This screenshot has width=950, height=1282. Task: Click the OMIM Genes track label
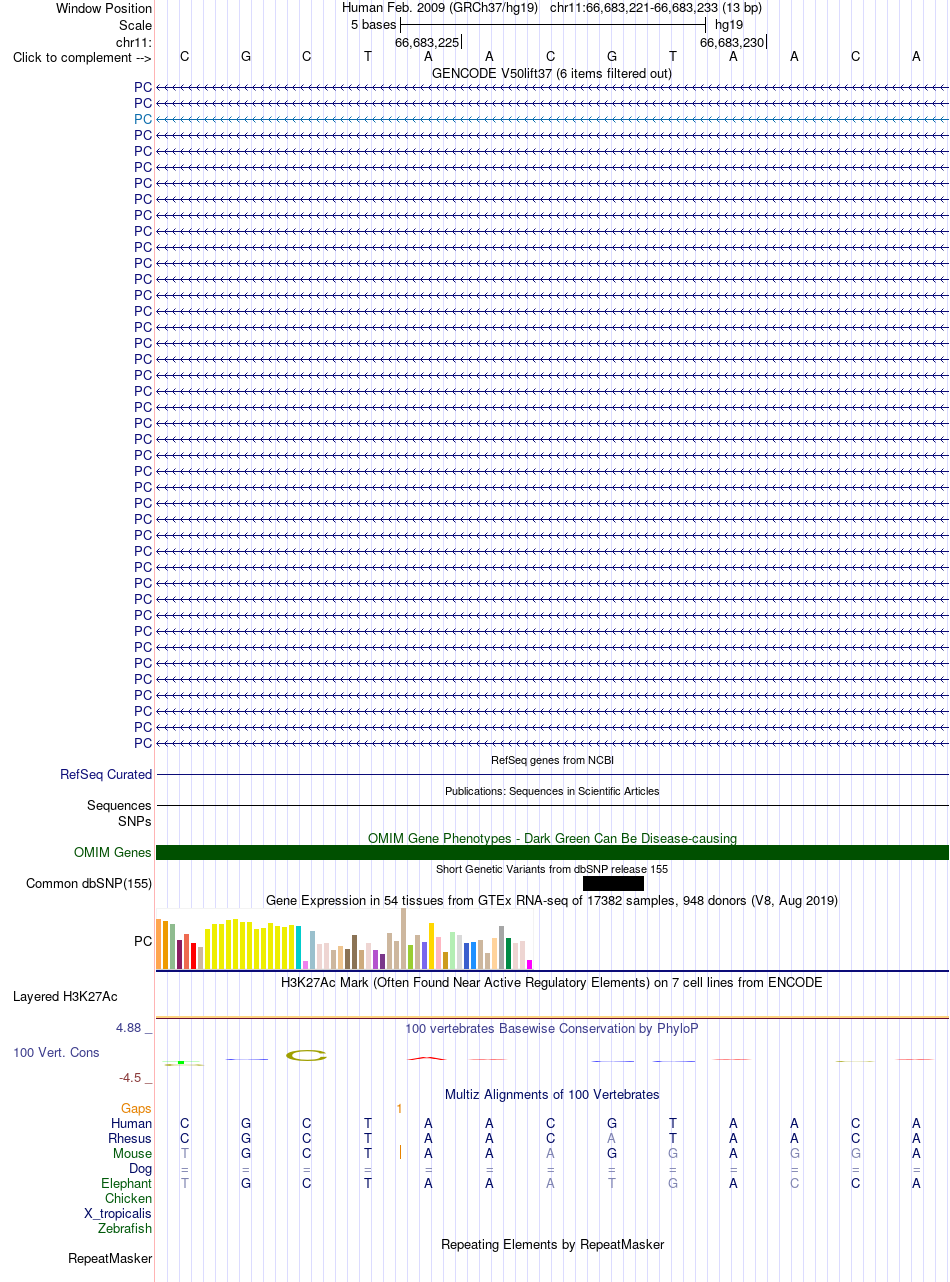pyautogui.click(x=113, y=852)
